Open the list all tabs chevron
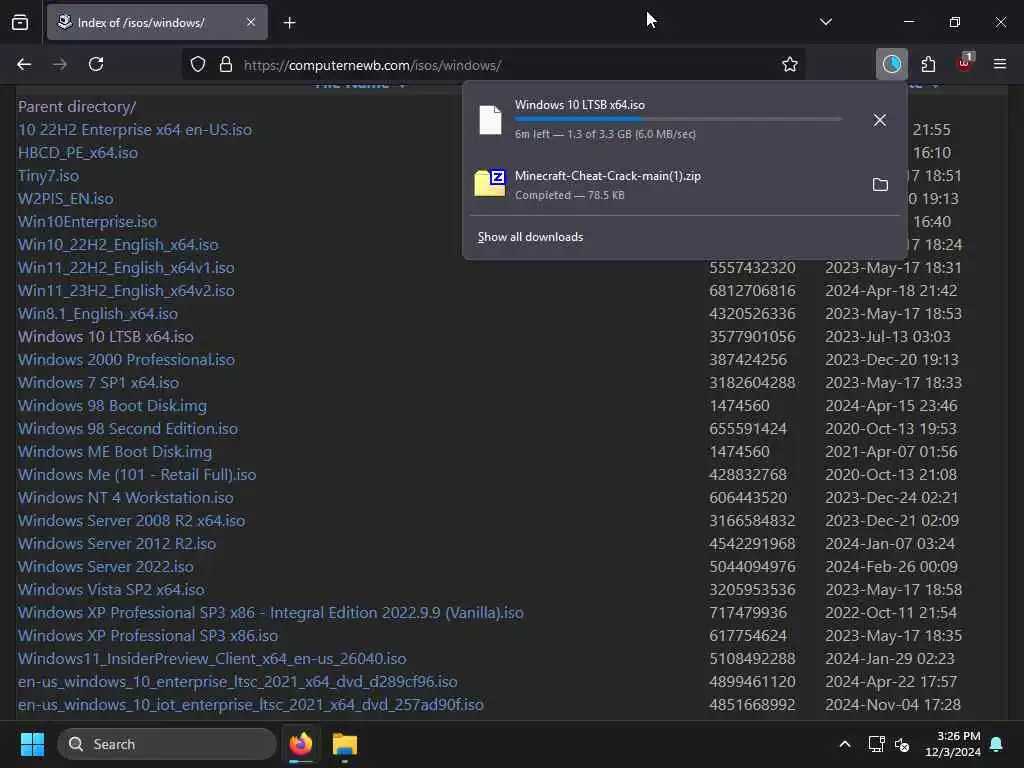1024x768 pixels. 825,22
